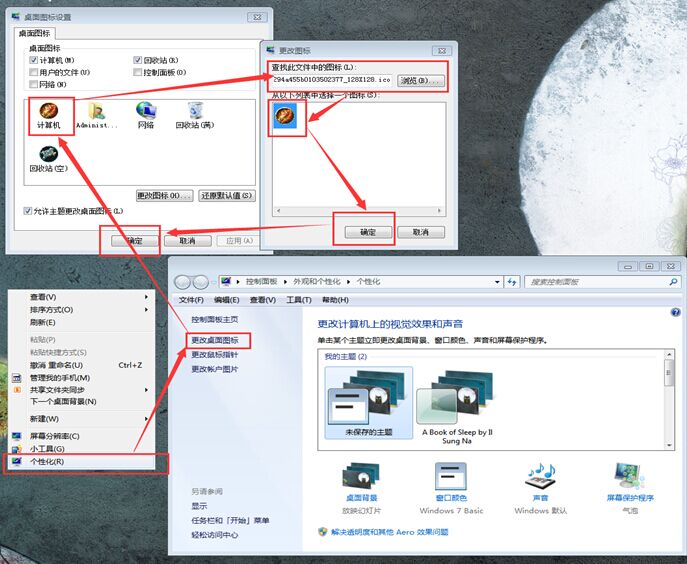Go forward with the navigation forward arrow

click(201, 282)
